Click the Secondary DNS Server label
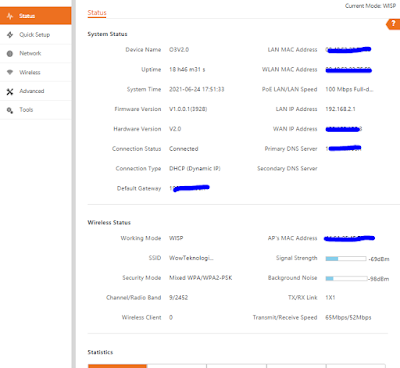Image resolution: width=400 pixels, height=368 pixels. tap(287, 168)
